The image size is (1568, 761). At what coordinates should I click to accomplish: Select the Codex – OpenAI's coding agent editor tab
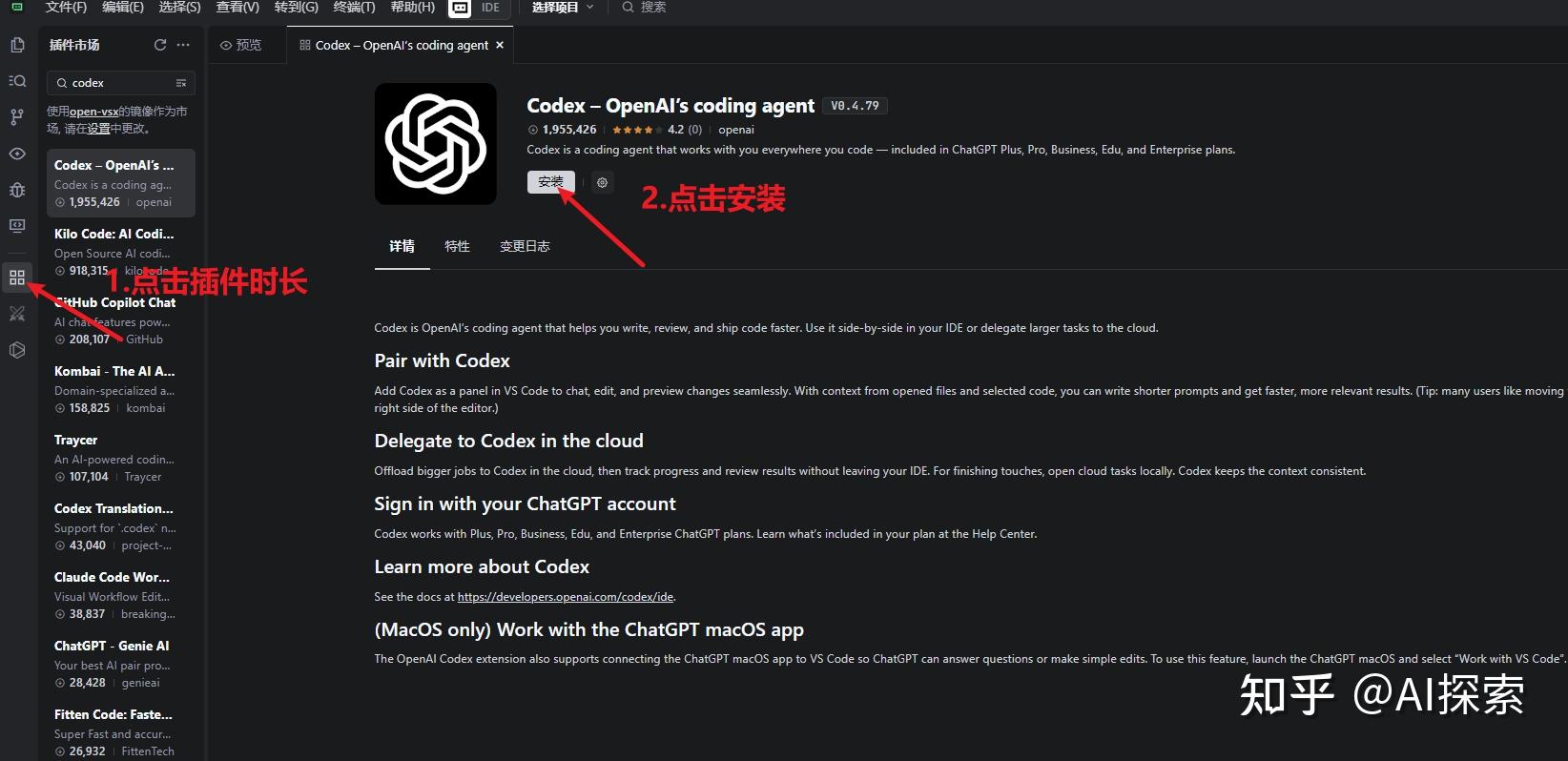401,45
